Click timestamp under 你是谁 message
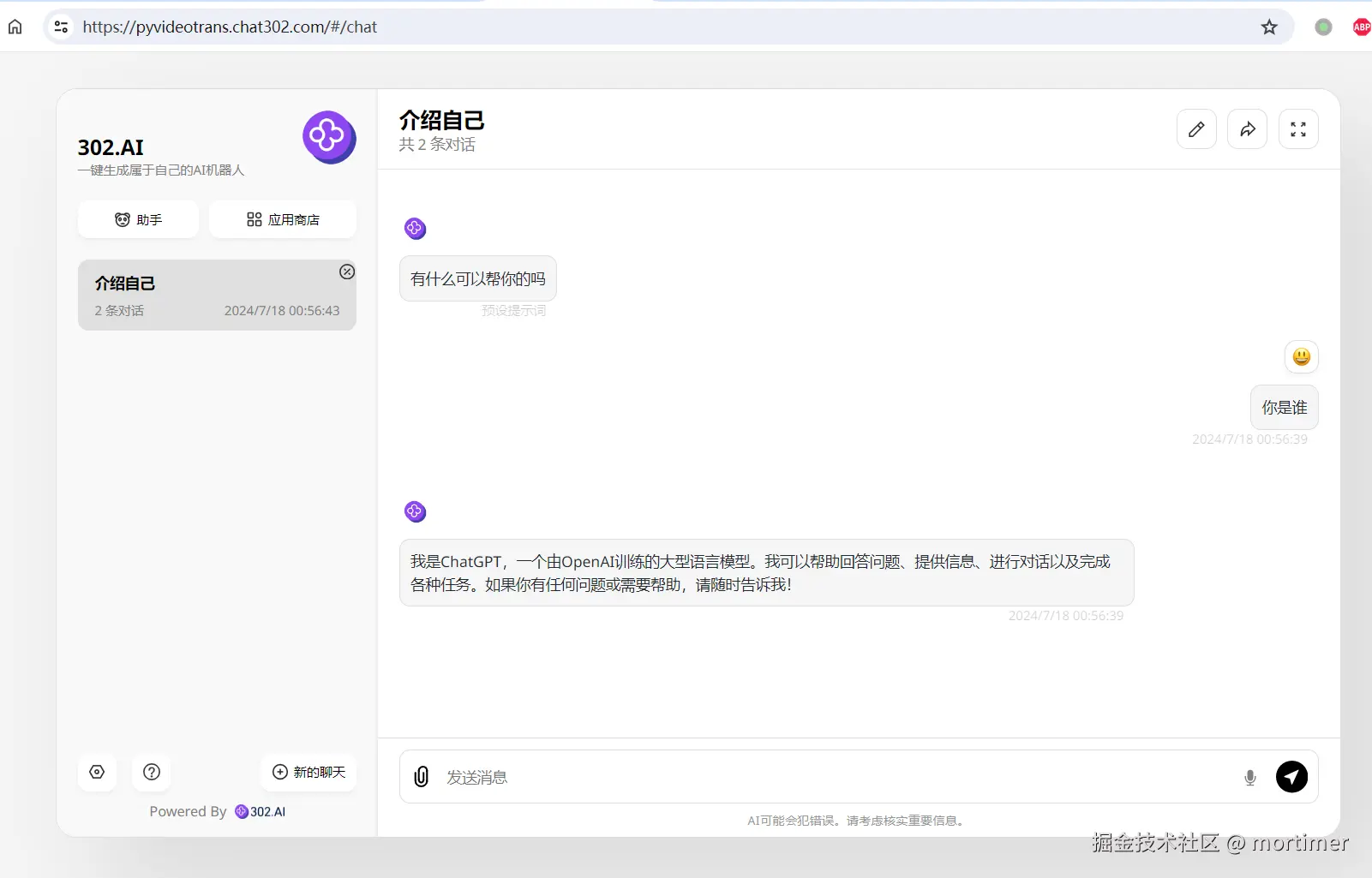Screen dimensions: 1372x878 click(x=1249, y=439)
